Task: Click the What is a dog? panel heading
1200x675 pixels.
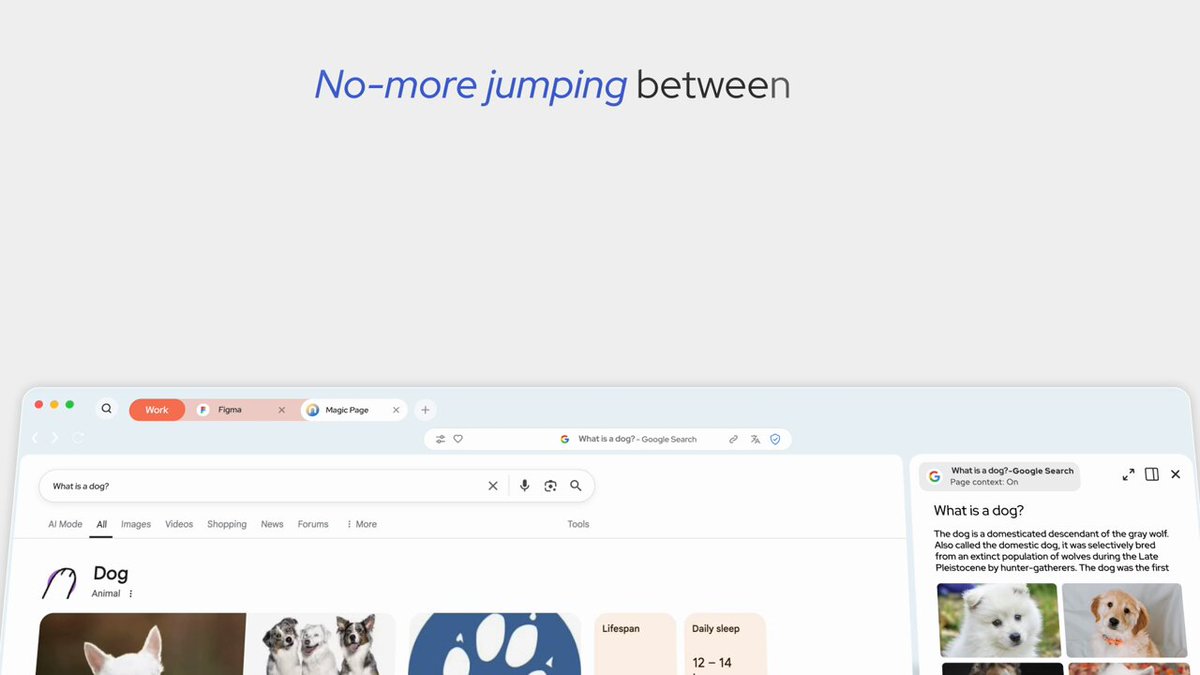Action: [x=979, y=511]
